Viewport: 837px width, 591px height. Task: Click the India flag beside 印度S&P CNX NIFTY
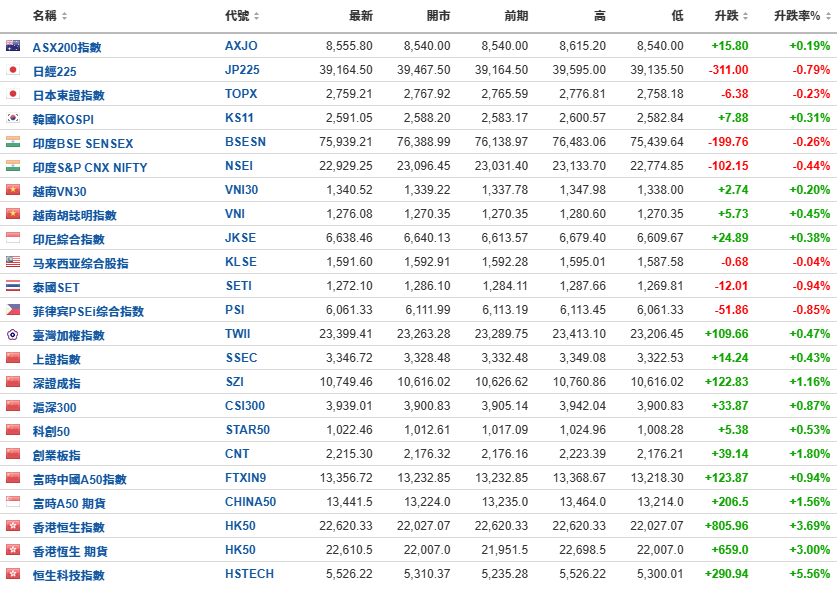coord(13,166)
